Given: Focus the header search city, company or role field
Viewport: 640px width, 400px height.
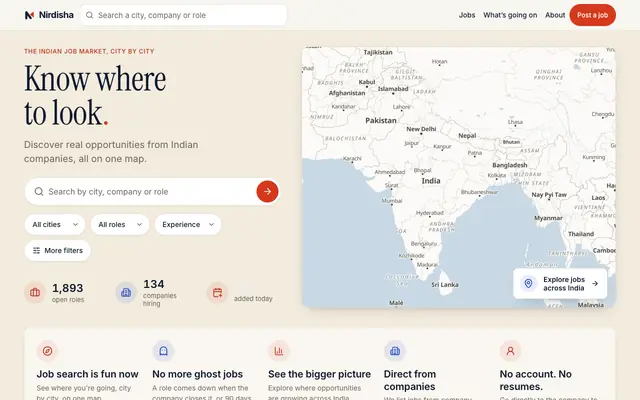Looking at the screenshot, I should (x=184, y=15).
